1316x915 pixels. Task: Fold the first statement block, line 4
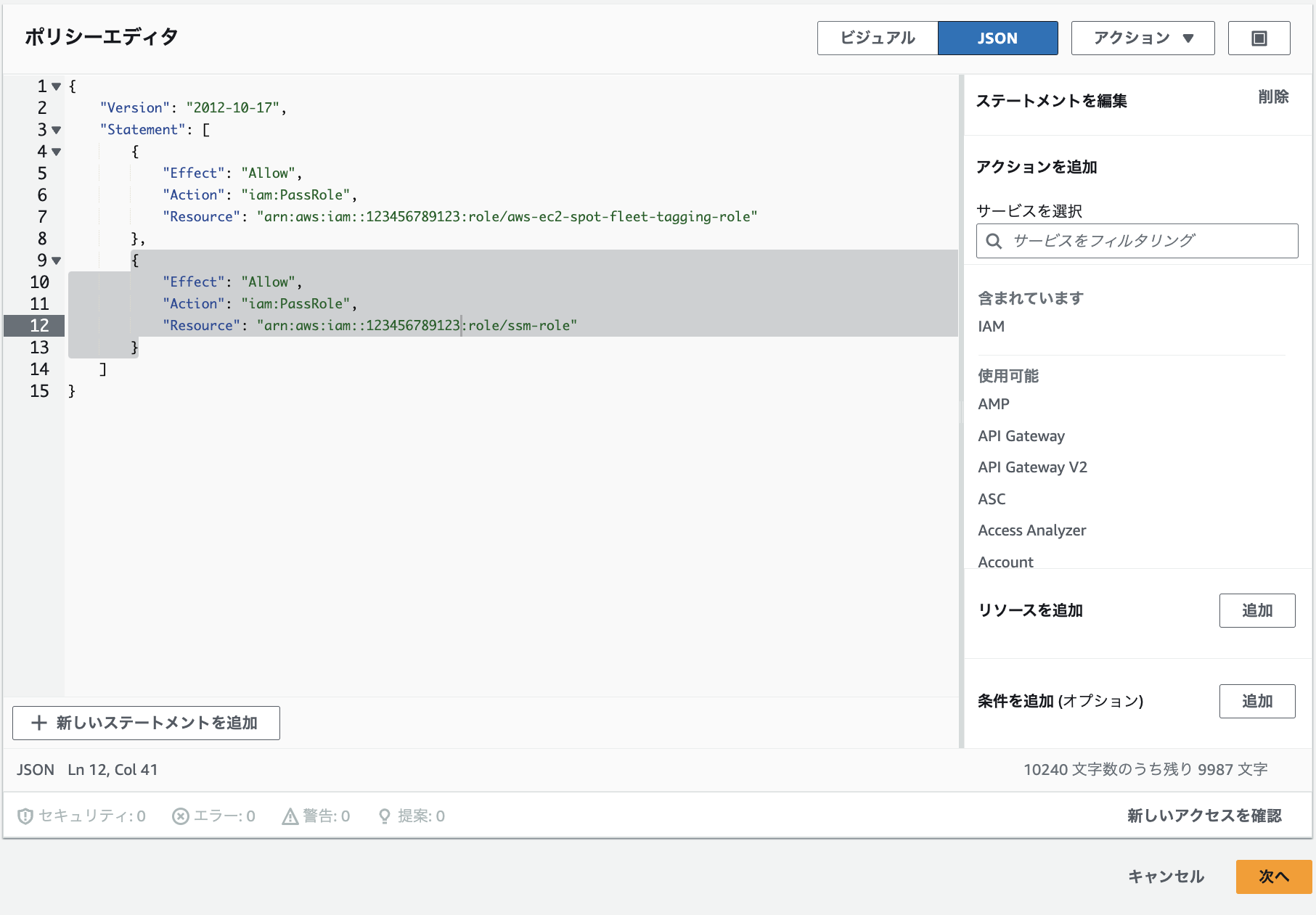(56, 152)
